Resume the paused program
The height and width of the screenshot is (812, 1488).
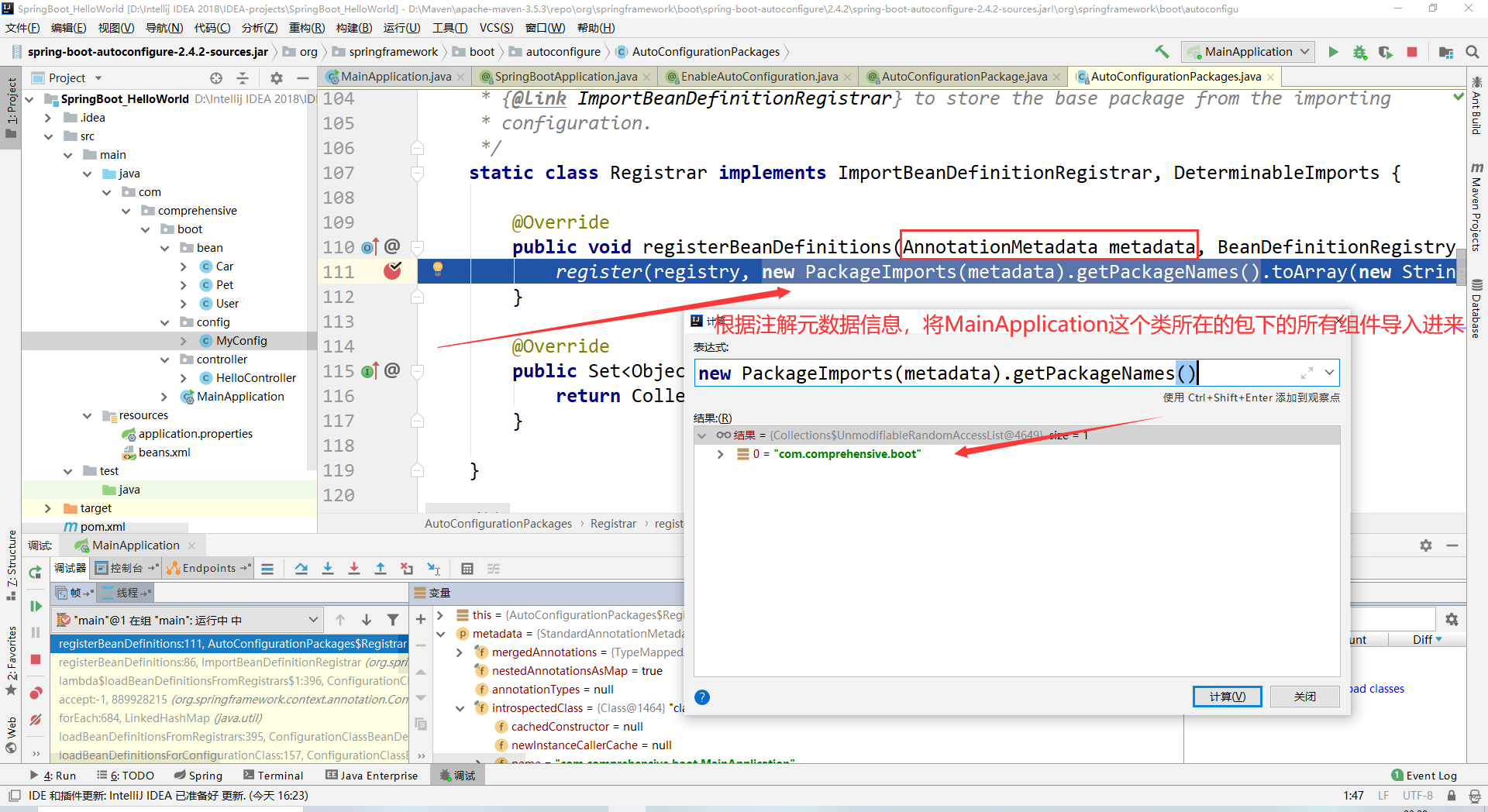[x=36, y=606]
